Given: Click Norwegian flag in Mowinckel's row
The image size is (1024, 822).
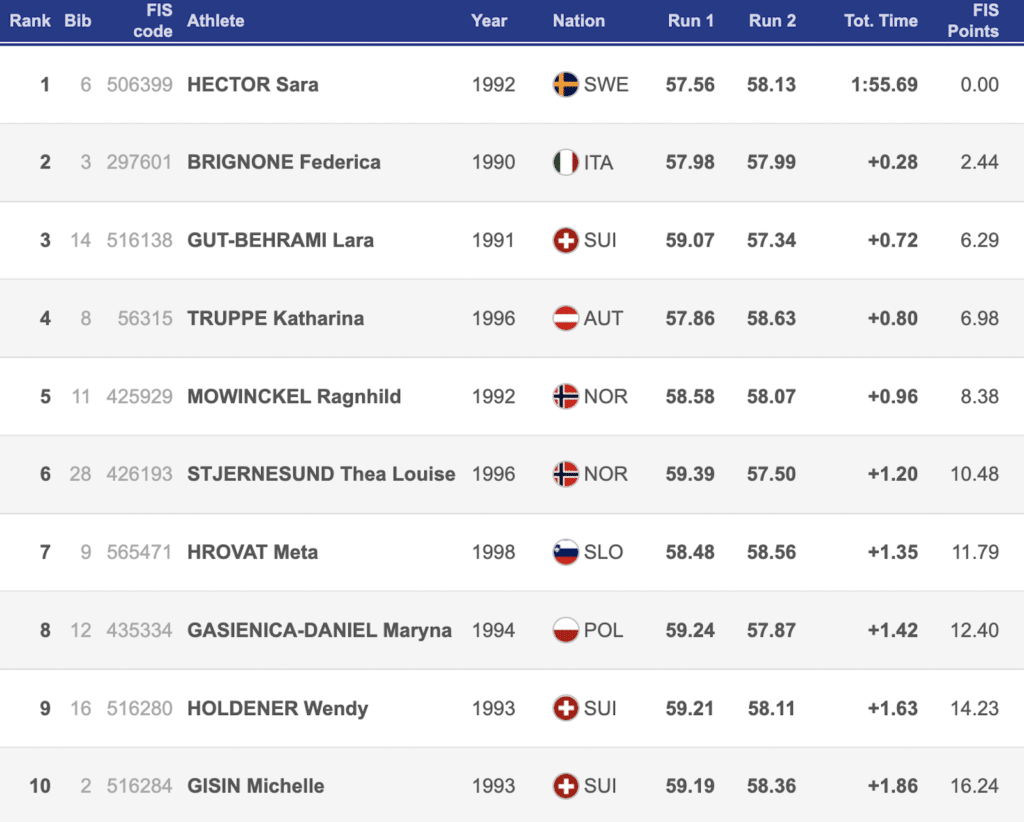Looking at the screenshot, I should pos(566,396).
